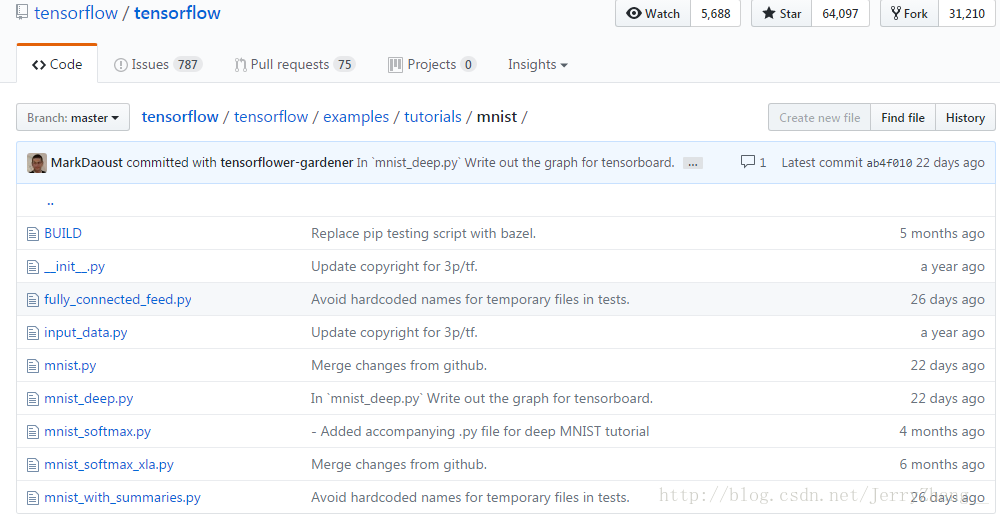This screenshot has width=1000, height=515.
Task: Open commit message in the __init__.py row
Action: point(394,267)
